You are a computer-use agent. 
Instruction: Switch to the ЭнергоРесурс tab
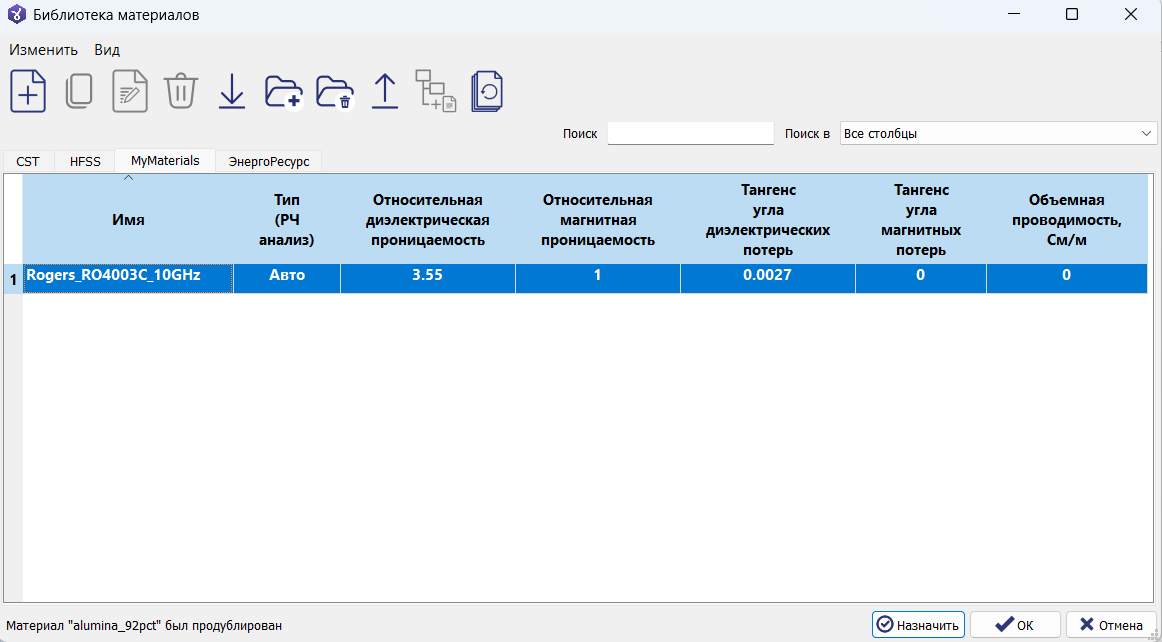pos(269,161)
